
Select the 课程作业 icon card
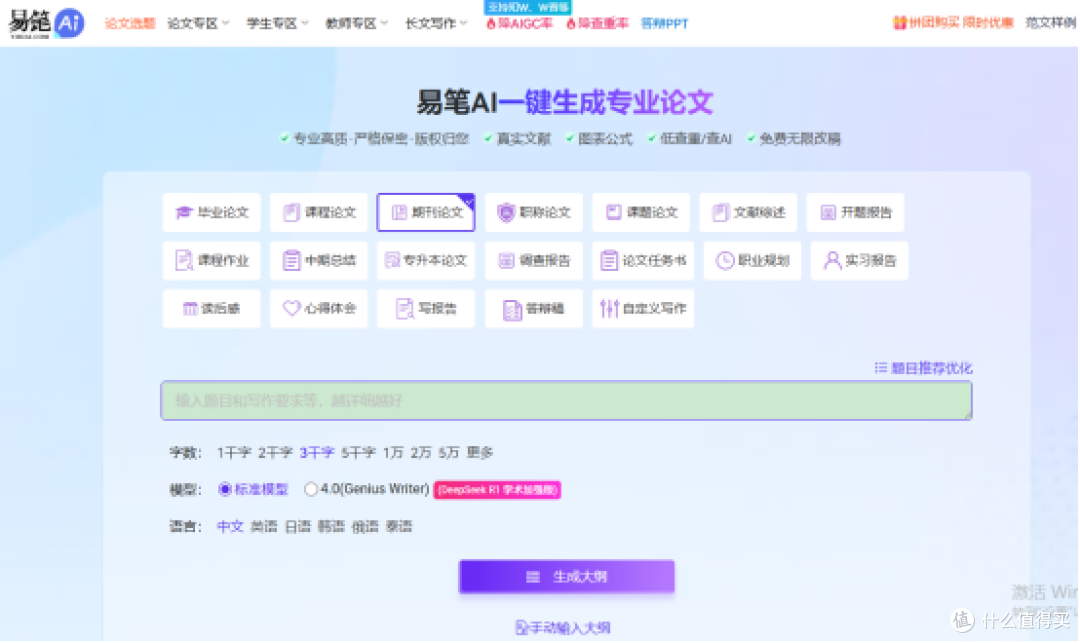tap(211, 261)
